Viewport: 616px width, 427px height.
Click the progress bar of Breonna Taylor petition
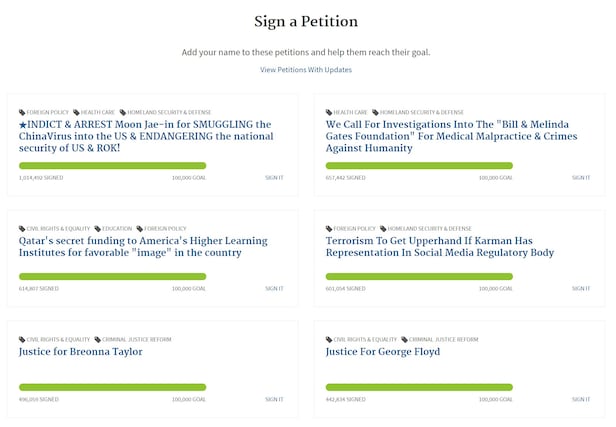pyautogui.click(x=112, y=387)
